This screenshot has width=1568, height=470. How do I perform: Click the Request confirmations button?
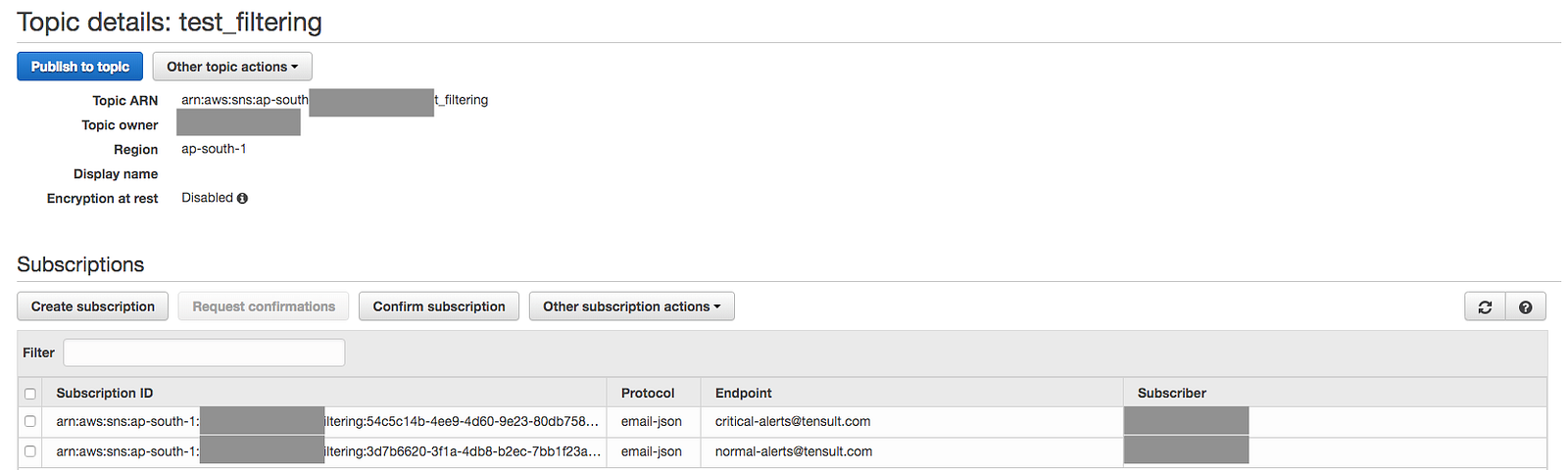point(264,306)
